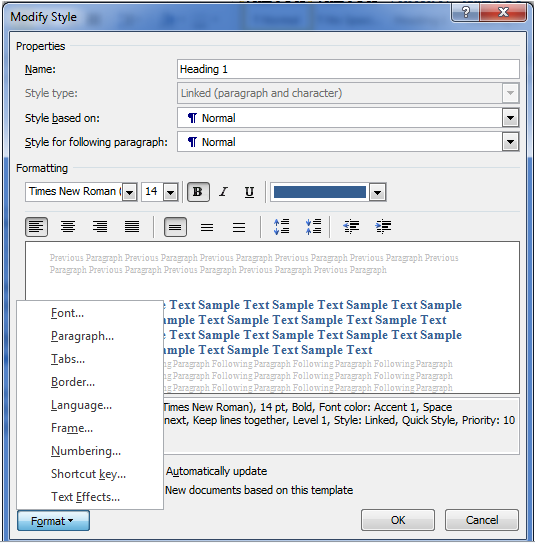The image size is (535, 543).
Task: Decrease paragraph indent
Action: coord(351,227)
